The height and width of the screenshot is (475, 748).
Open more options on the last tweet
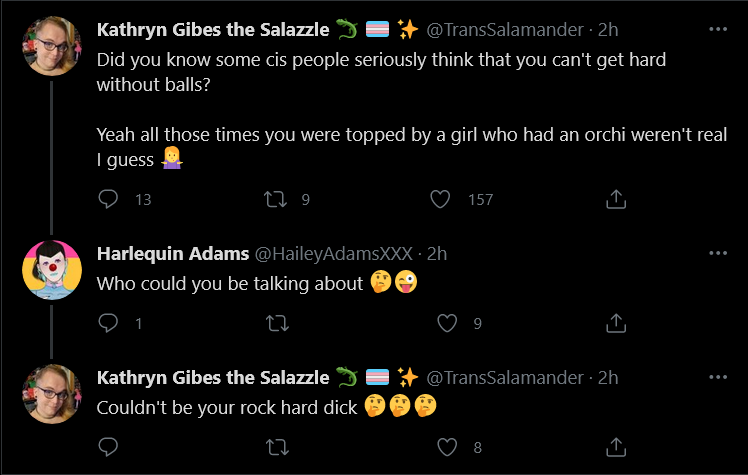[718, 377]
